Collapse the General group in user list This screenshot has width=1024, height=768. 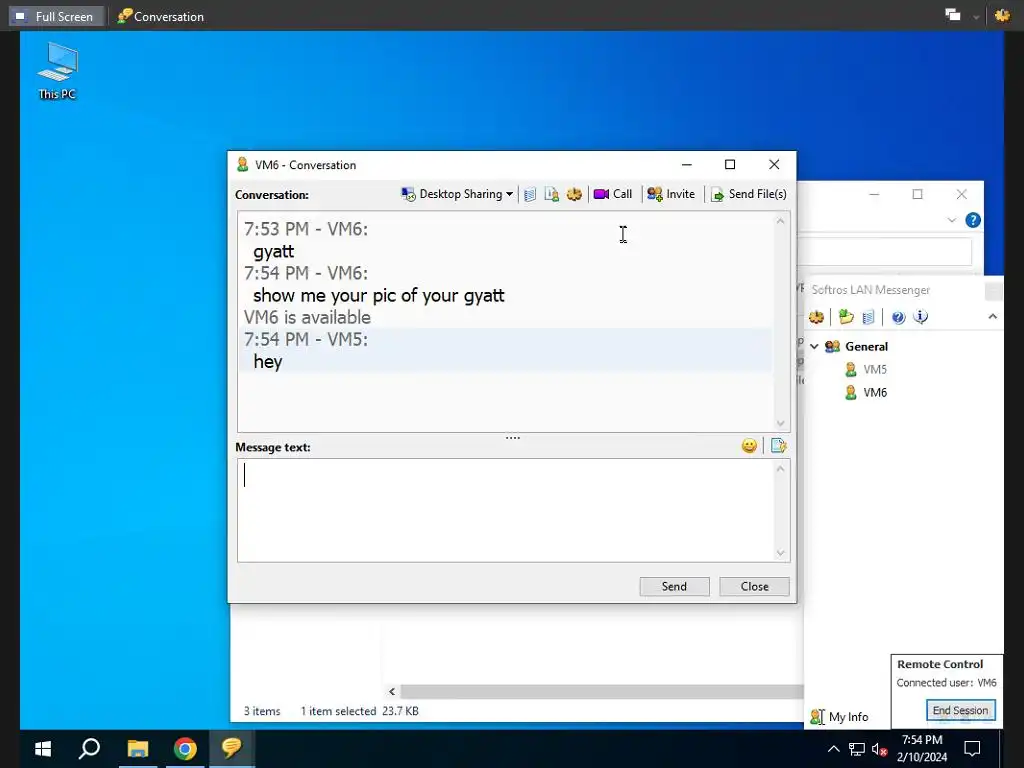[814, 347]
